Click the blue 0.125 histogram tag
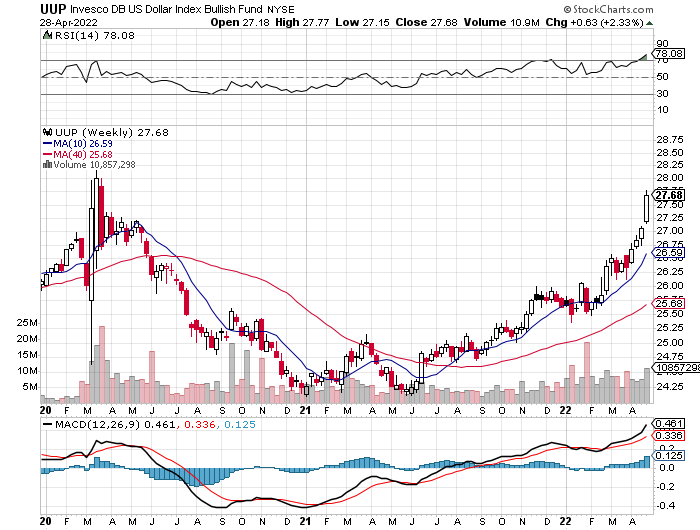Viewport: 700px width, 530px height. click(669, 455)
